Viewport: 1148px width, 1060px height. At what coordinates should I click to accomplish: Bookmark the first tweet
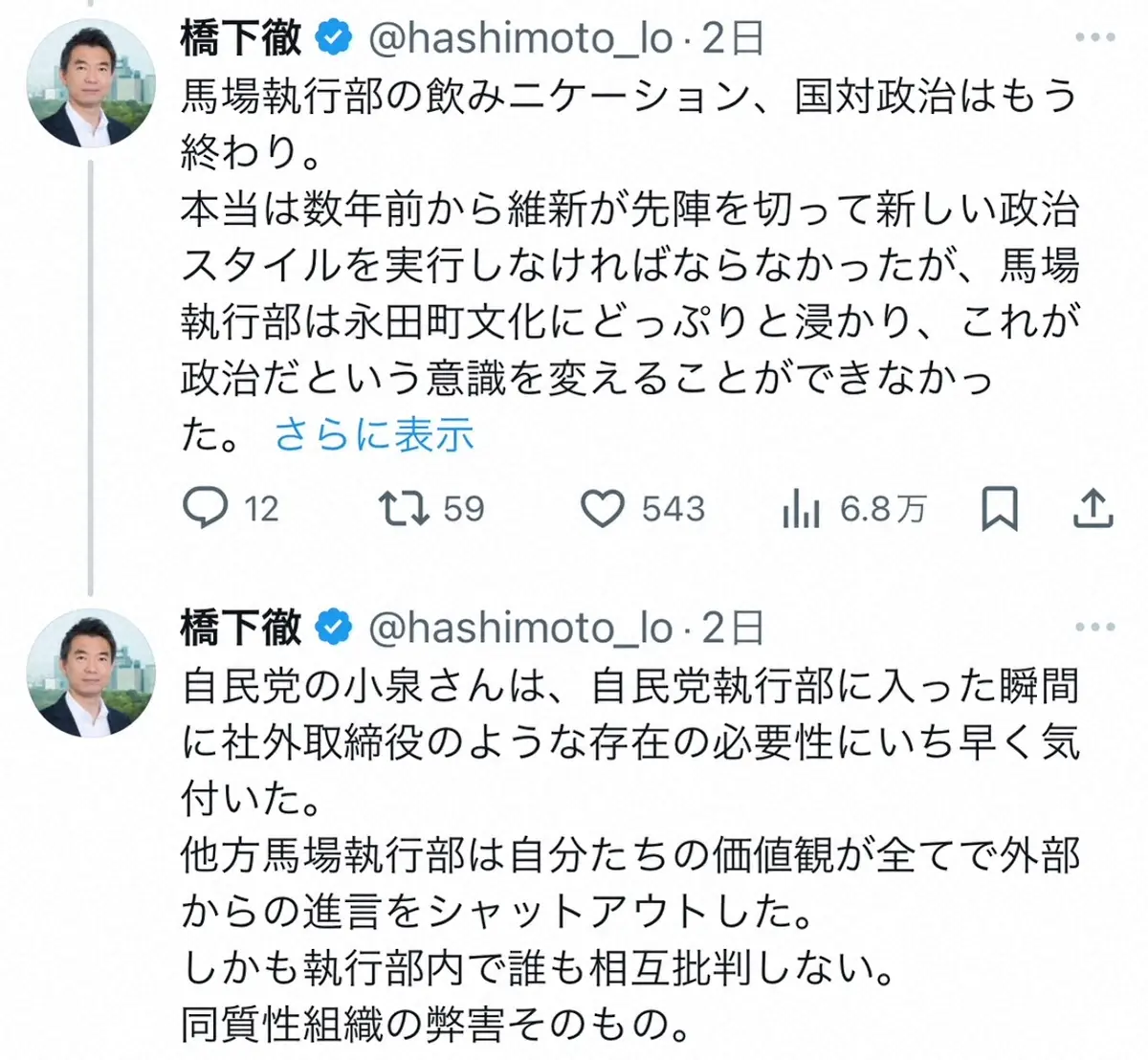pos(1000,508)
